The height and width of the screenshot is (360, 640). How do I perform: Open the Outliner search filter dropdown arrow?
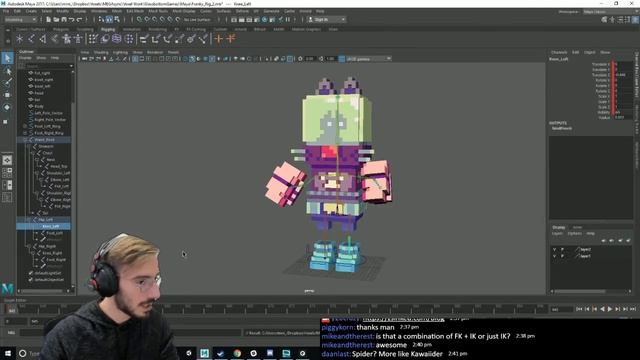tap(71, 66)
